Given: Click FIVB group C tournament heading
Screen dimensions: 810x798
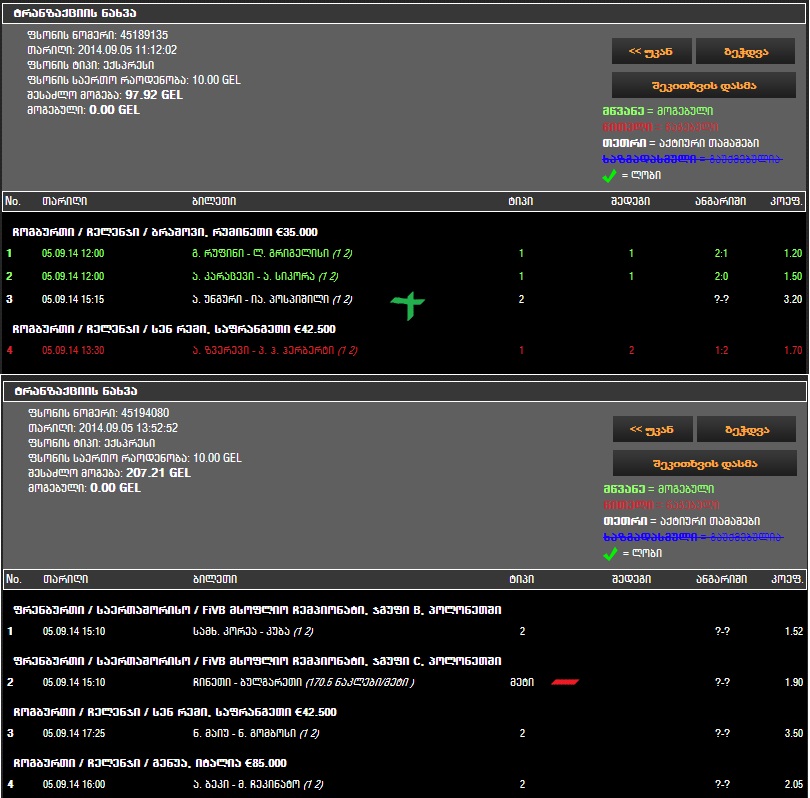Looking at the screenshot, I should pos(257,661).
